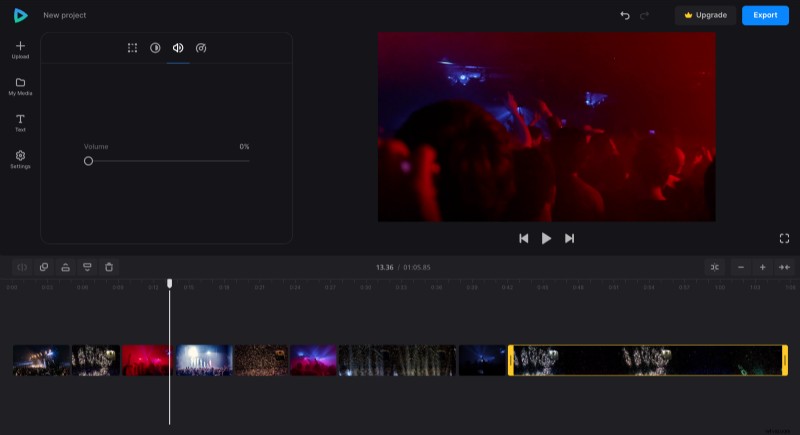Click the left yellow trim handle of selected clip
This screenshot has height=435, width=800.
[511, 360]
